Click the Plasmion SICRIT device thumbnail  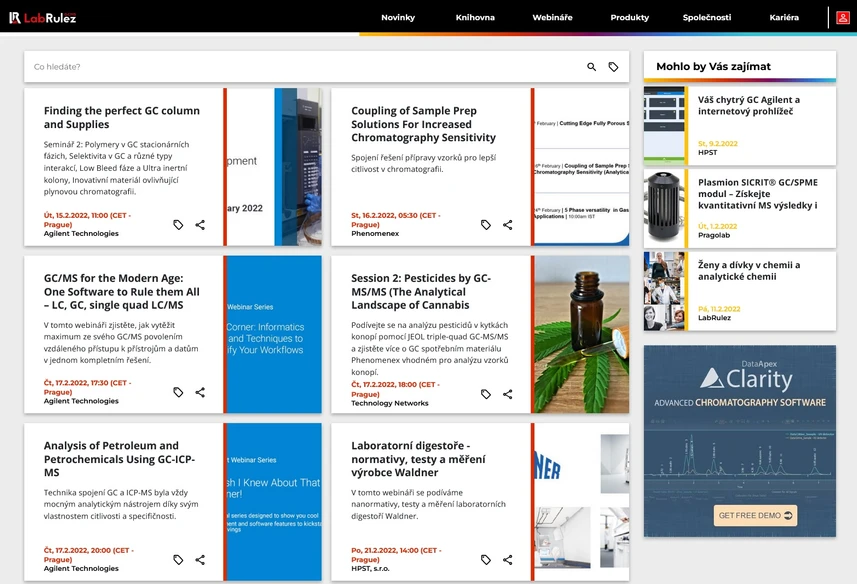pos(664,209)
